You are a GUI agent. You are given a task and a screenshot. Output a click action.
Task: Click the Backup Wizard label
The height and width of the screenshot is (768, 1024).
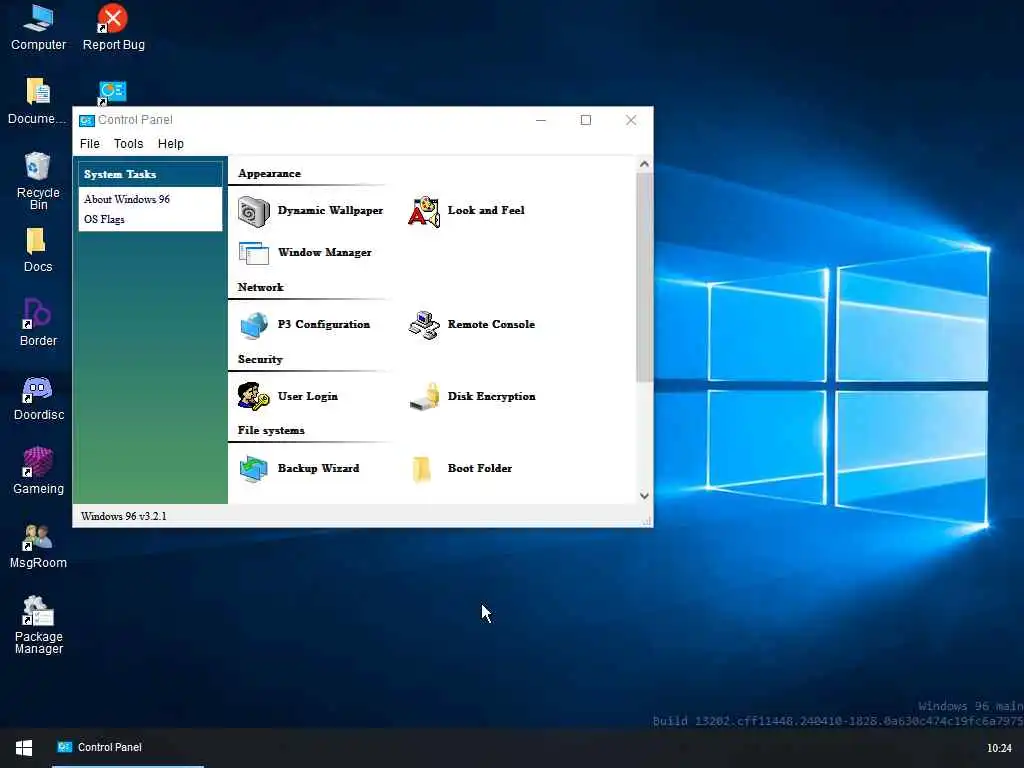(318, 468)
